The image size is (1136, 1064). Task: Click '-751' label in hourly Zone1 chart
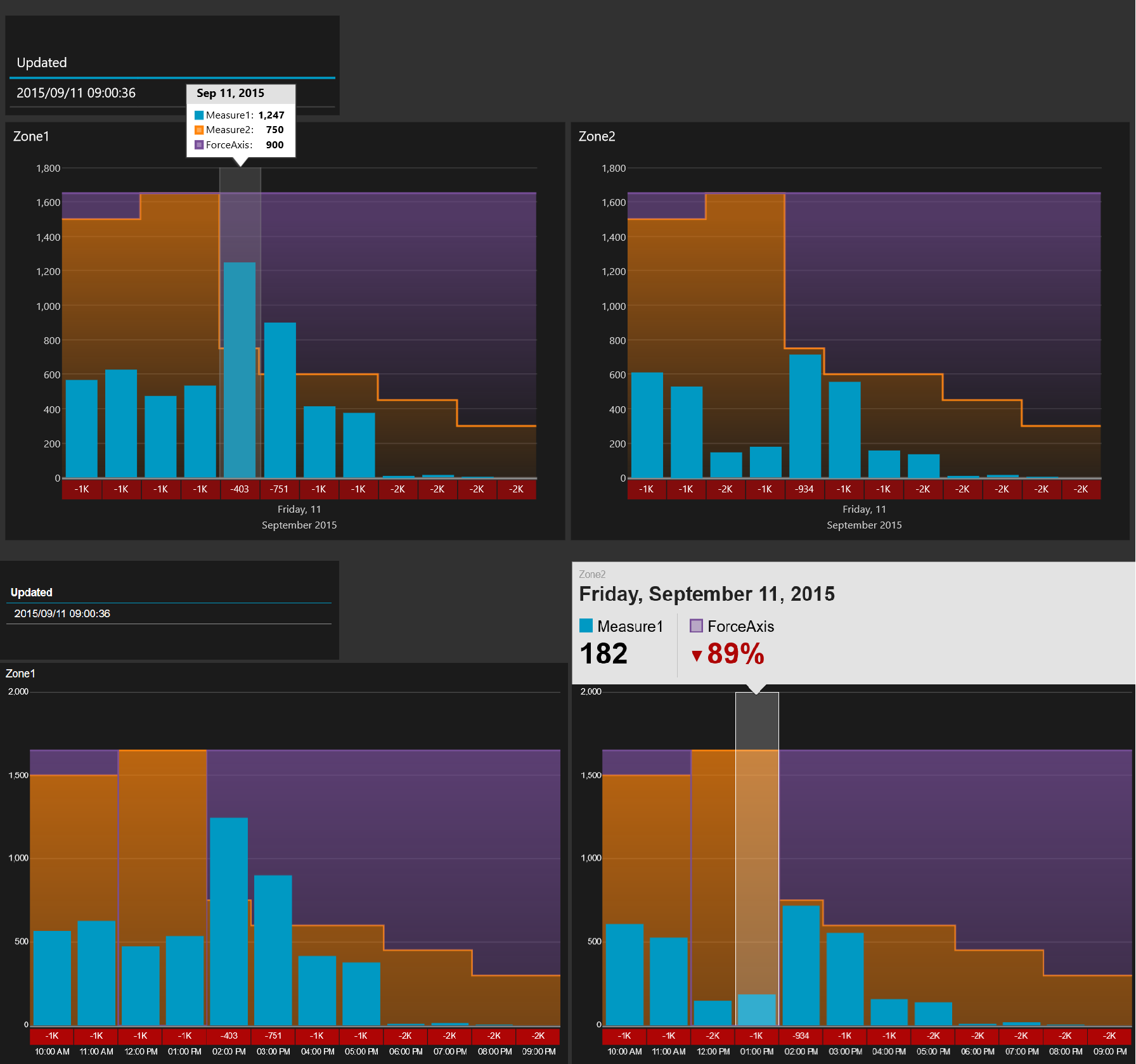273,1035
